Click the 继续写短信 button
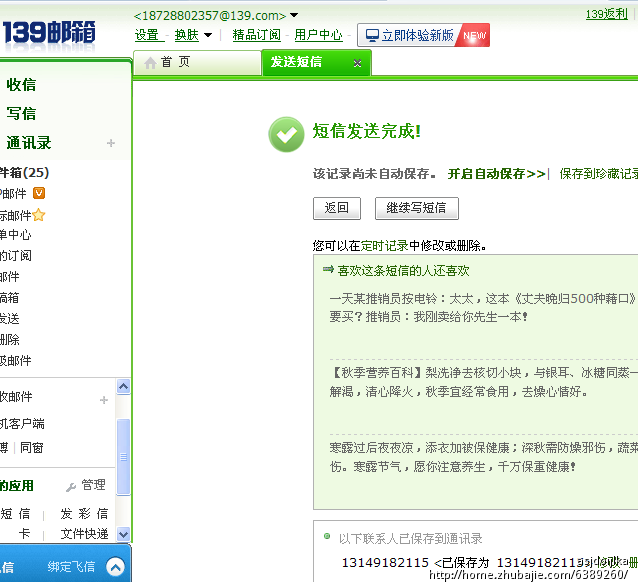638x582 pixels. click(417, 208)
